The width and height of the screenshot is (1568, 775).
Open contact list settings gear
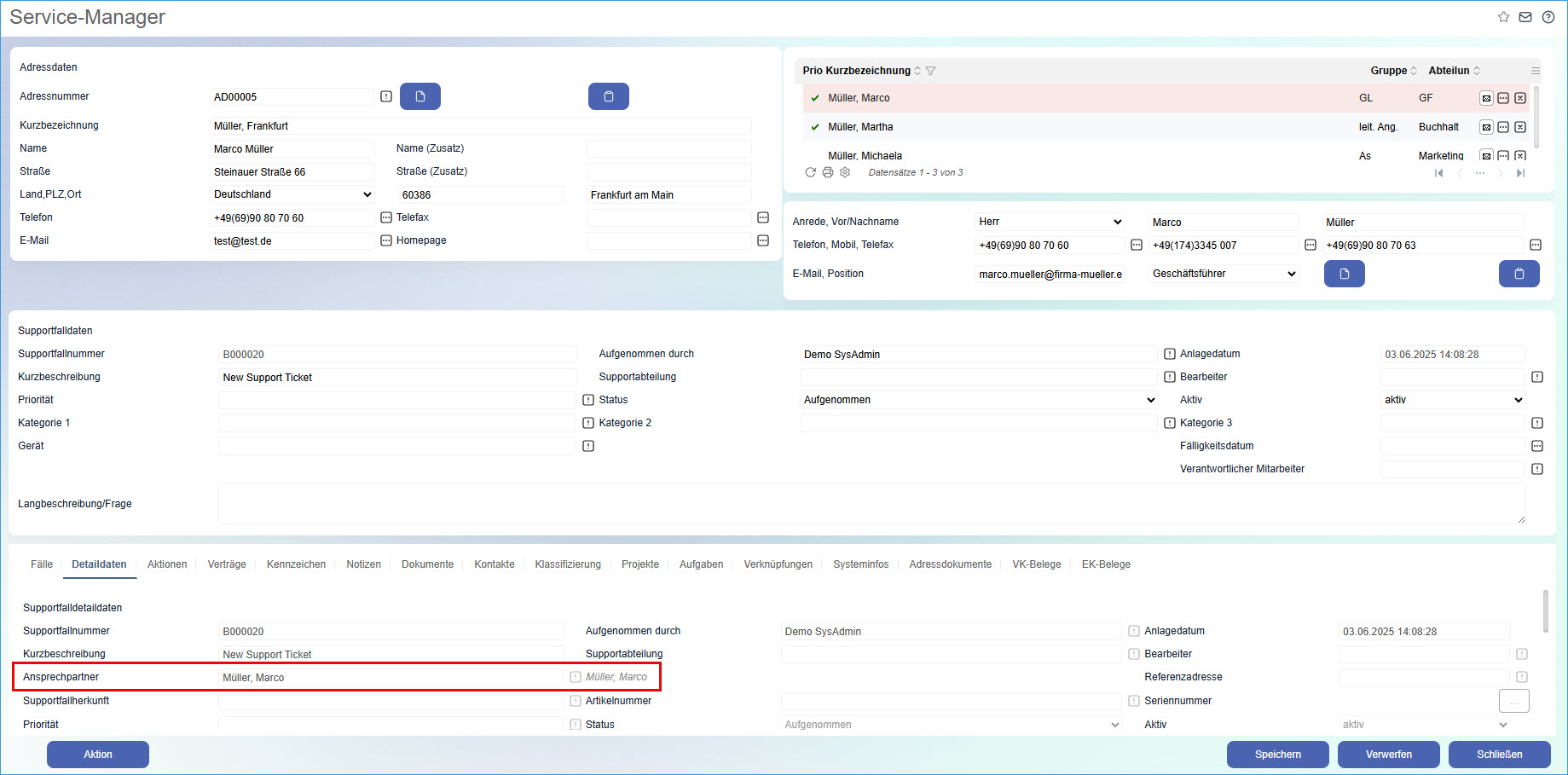pos(845,172)
